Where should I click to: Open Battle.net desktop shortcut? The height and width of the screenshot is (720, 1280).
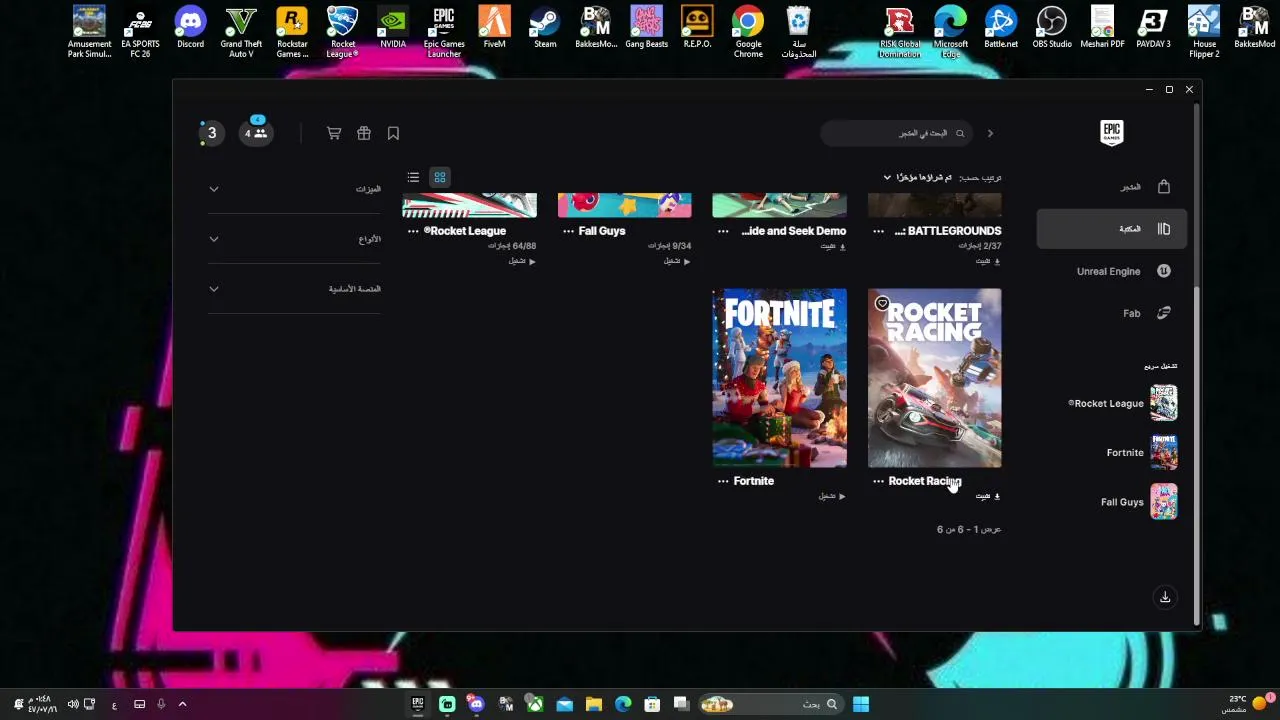point(1001,28)
